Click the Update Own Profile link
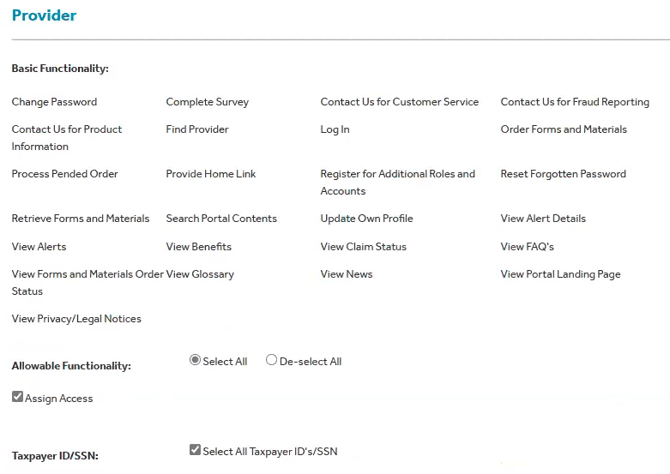This screenshot has width=670, height=474. click(366, 218)
